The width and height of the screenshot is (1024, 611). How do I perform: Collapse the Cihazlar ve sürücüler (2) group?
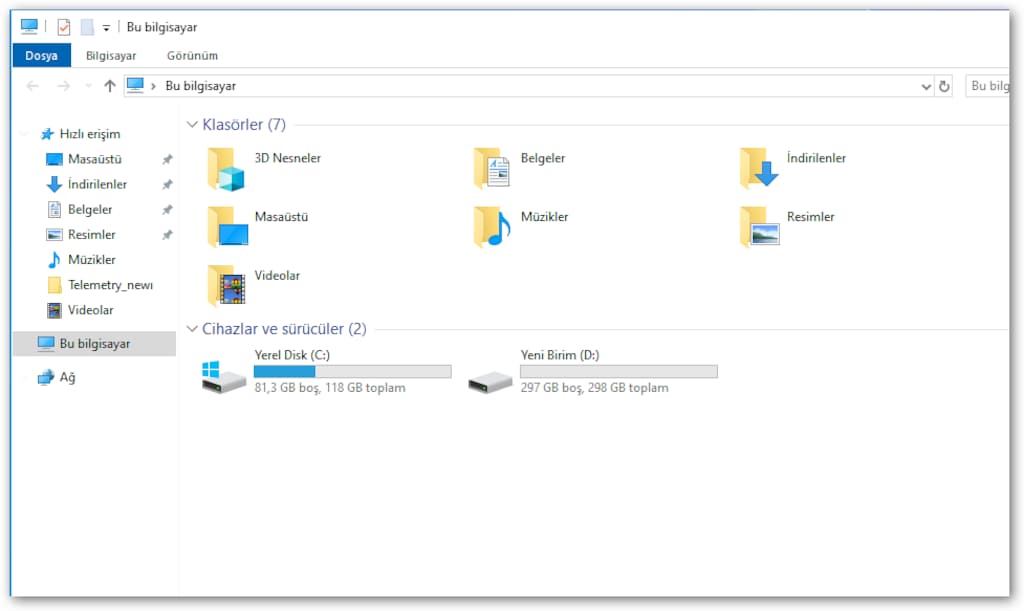coord(192,328)
